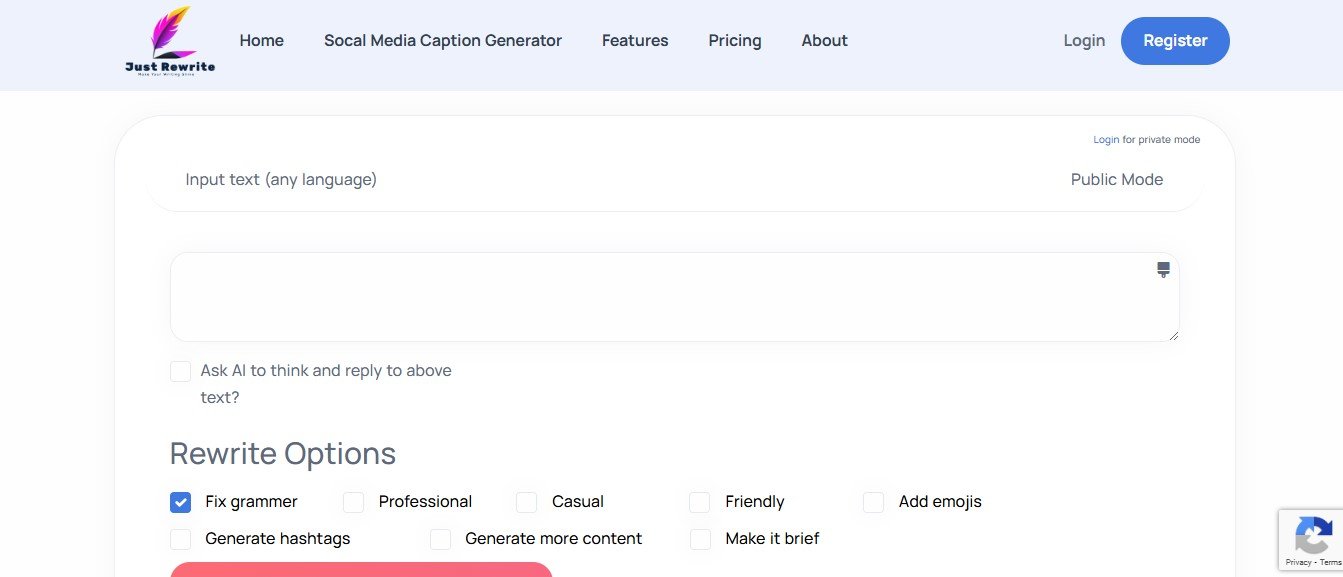Check the Generate hashtags box

point(180,539)
